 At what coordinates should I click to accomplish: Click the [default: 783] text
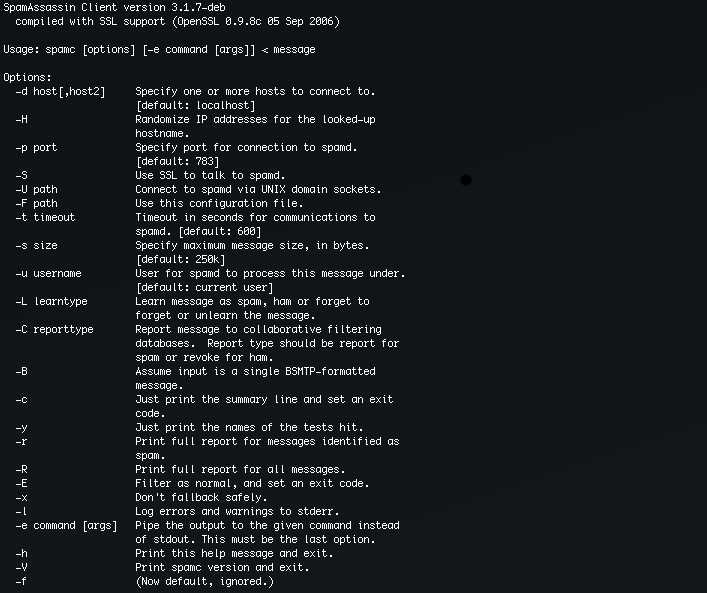click(178, 161)
